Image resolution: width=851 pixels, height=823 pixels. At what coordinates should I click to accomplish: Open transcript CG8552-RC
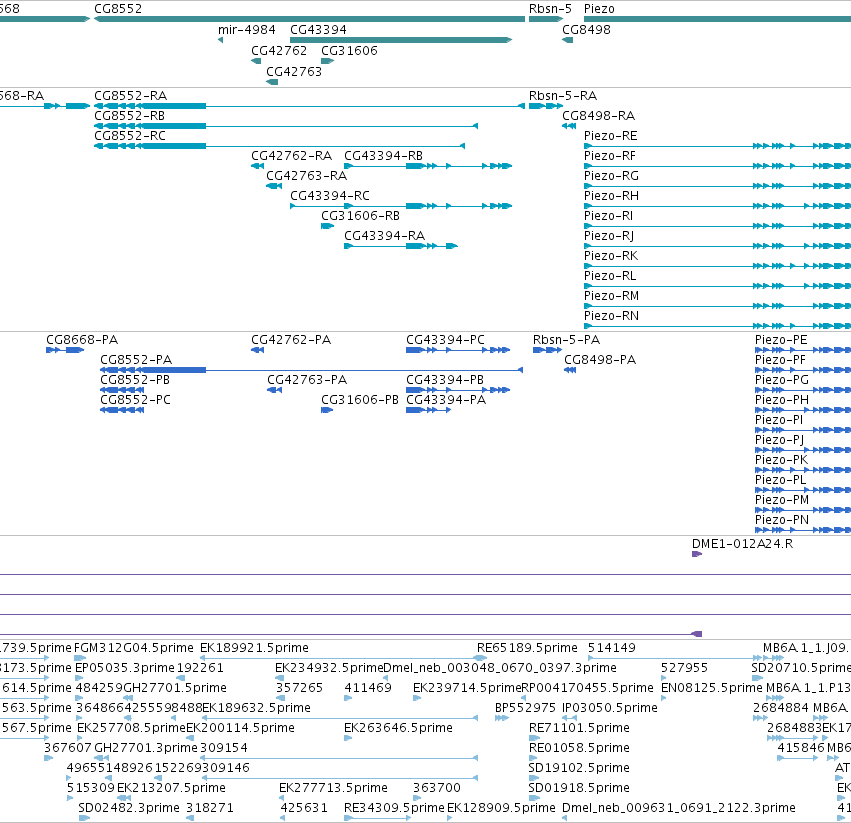pos(130,136)
